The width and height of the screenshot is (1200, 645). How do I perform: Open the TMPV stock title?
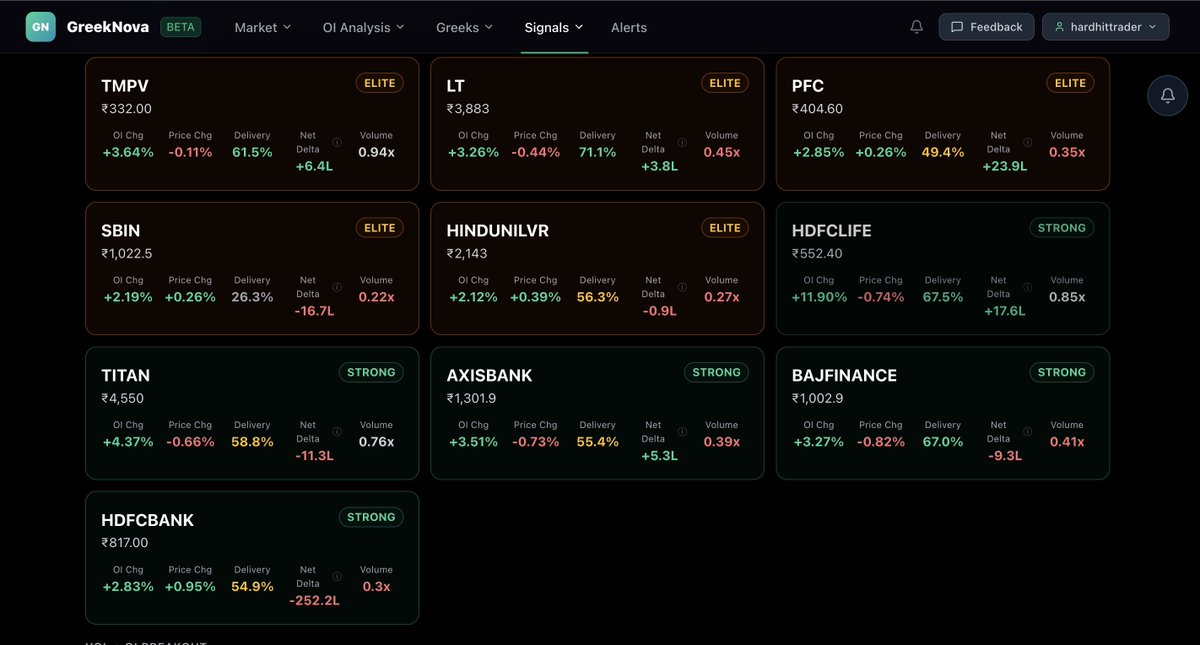click(125, 86)
